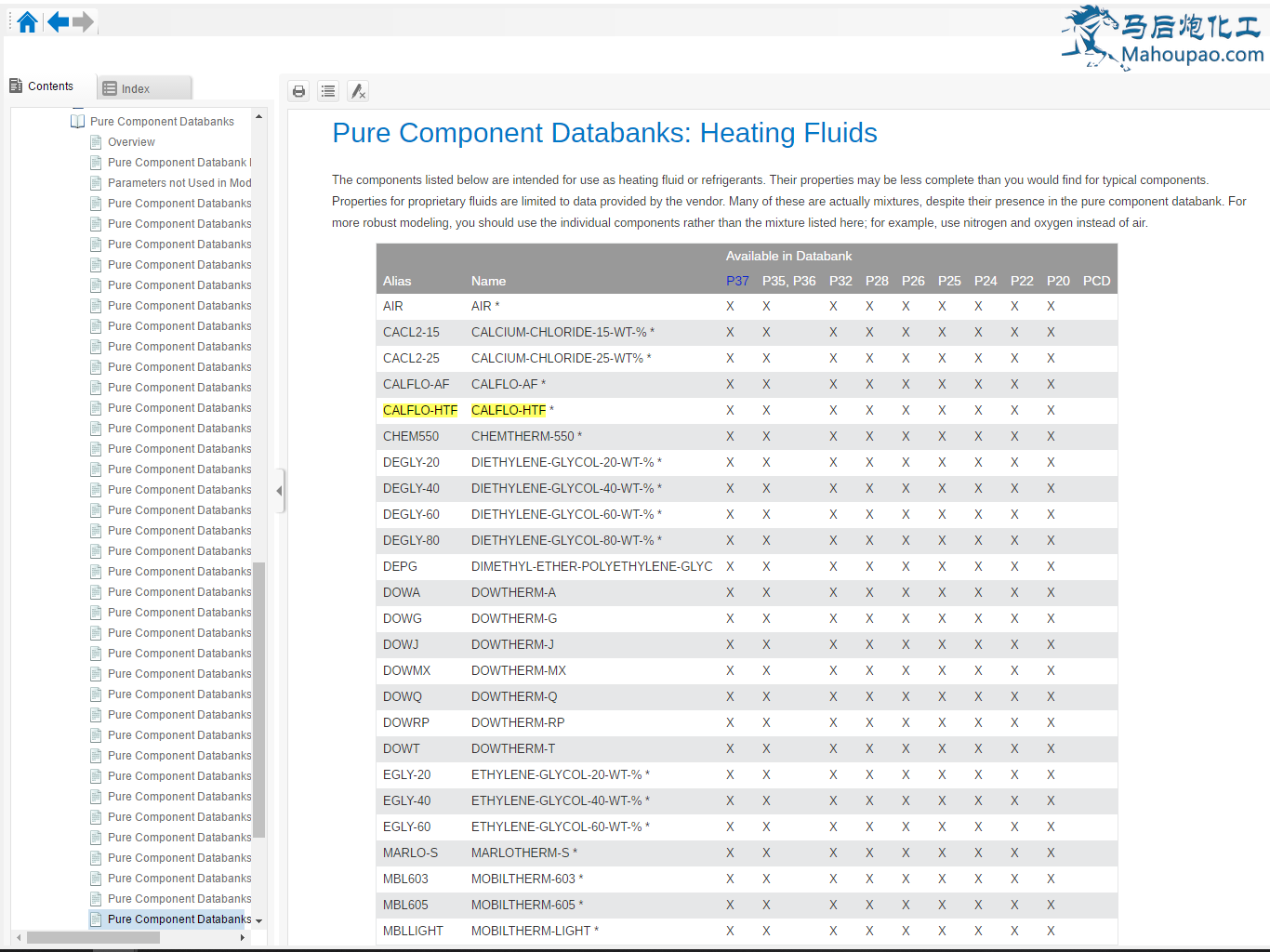Viewport: 1270px width, 952px height.
Task: Click horizontal scrollbar right arrow
Action: pos(243,937)
